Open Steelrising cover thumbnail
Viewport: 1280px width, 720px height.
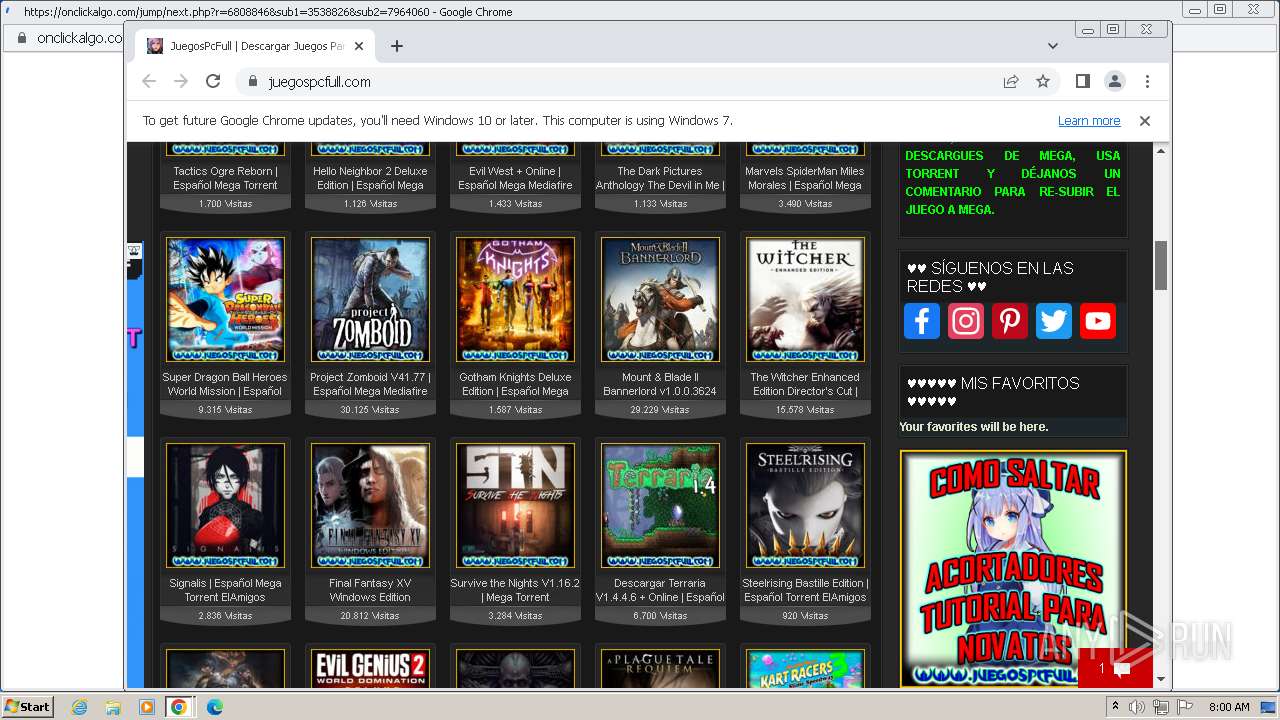pyautogui.click(x=805, y=506)
